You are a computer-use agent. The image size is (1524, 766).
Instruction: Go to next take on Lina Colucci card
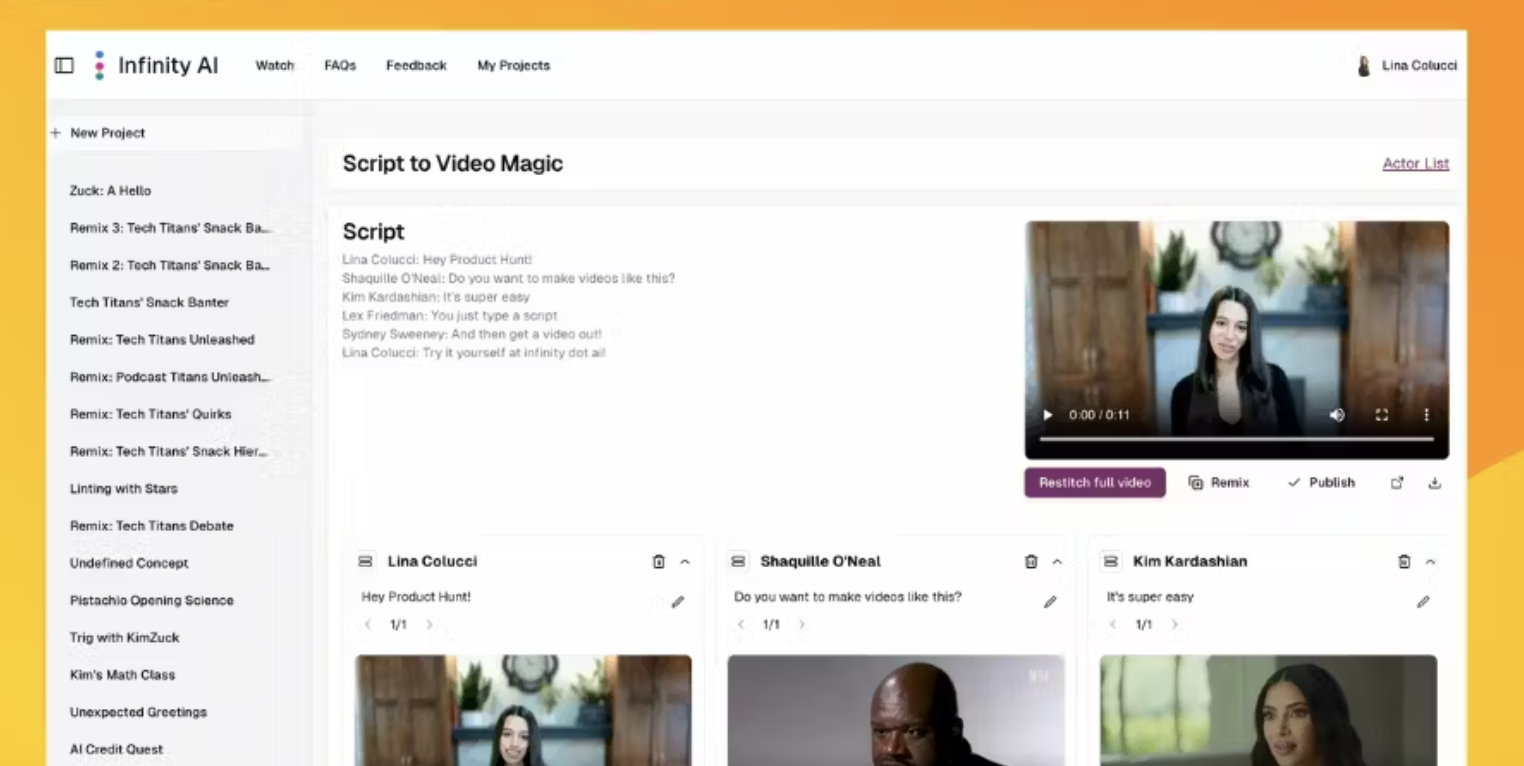click(429, 625)
